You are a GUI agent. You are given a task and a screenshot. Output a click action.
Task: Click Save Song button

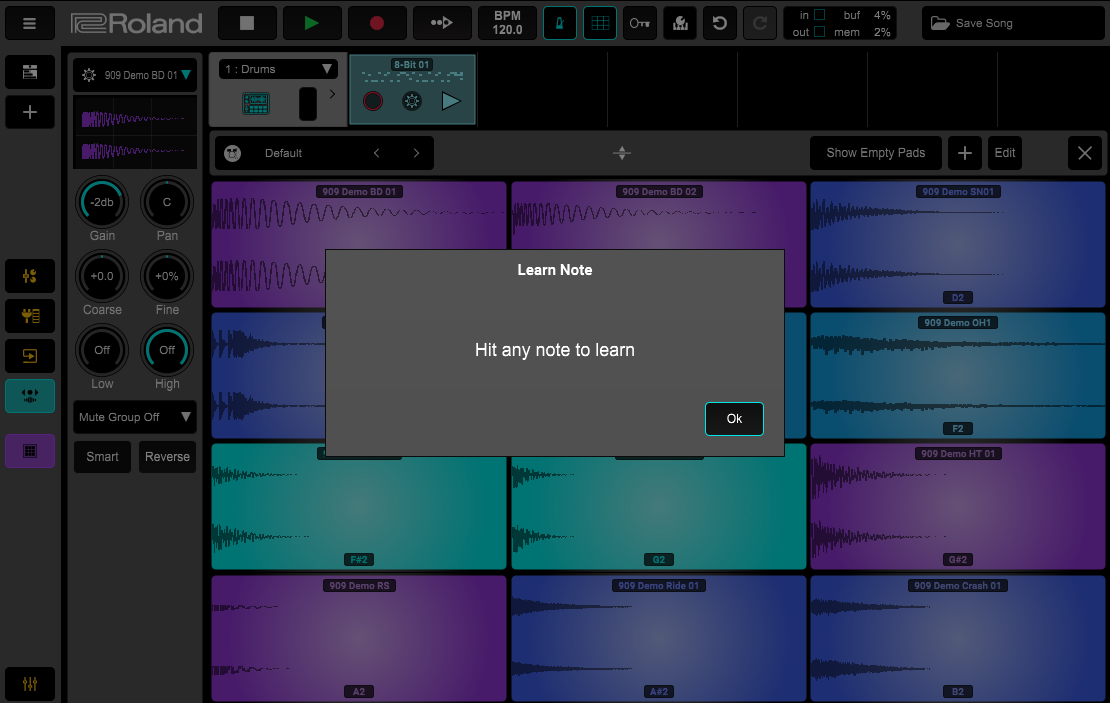[x=1014, y=23]
